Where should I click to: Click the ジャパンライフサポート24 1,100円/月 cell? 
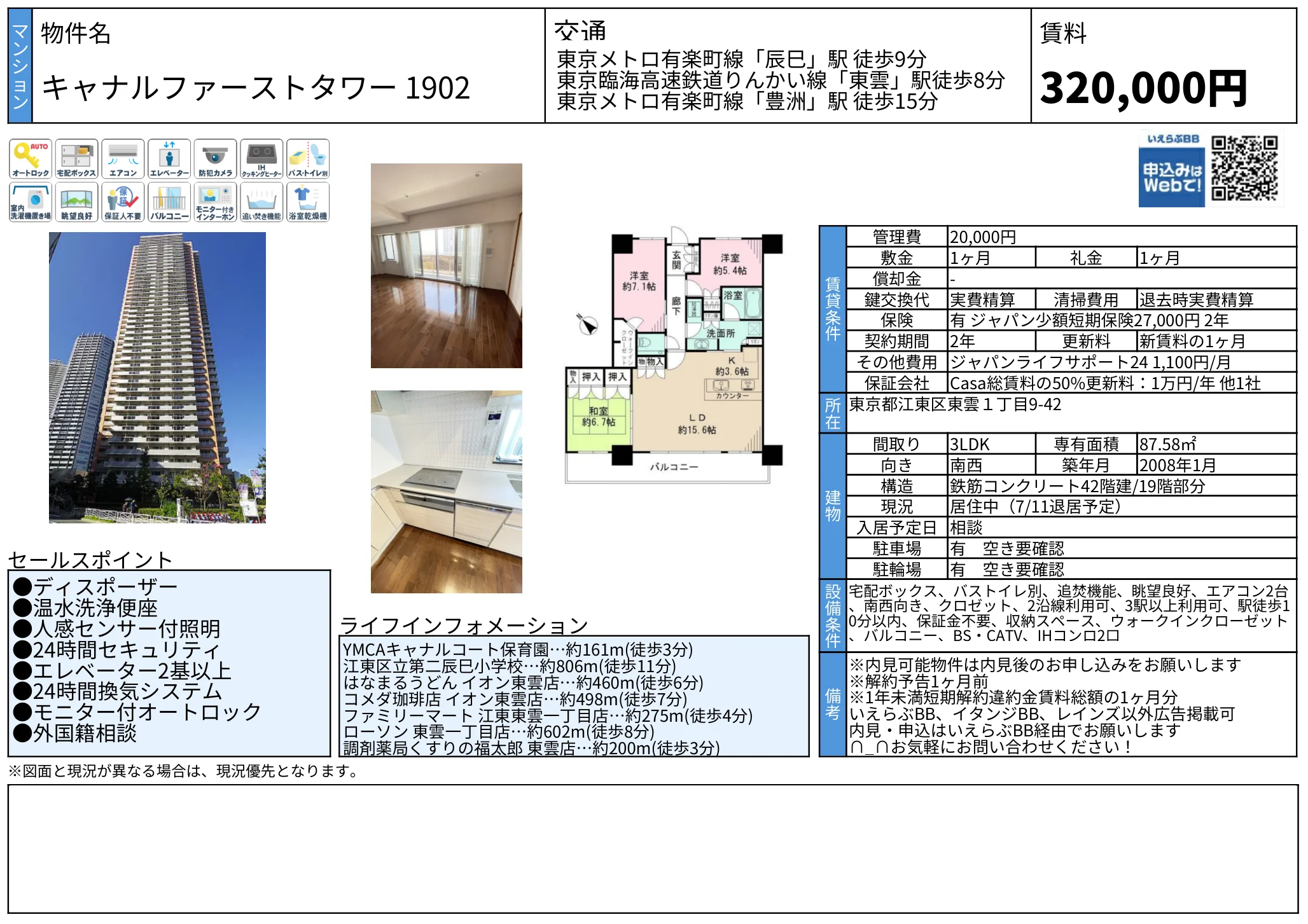1122,362
